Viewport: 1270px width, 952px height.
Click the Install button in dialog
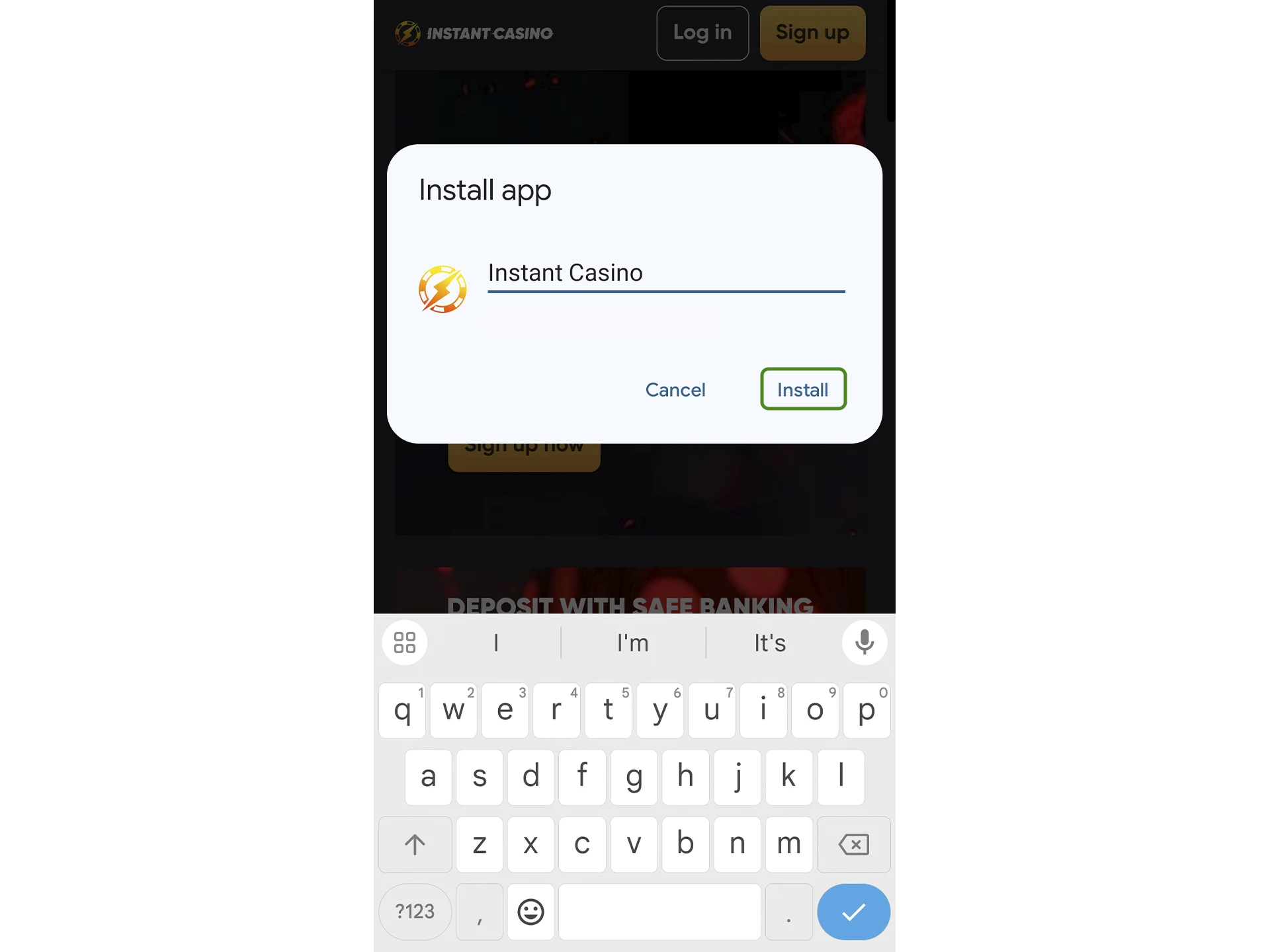(802, 388)
